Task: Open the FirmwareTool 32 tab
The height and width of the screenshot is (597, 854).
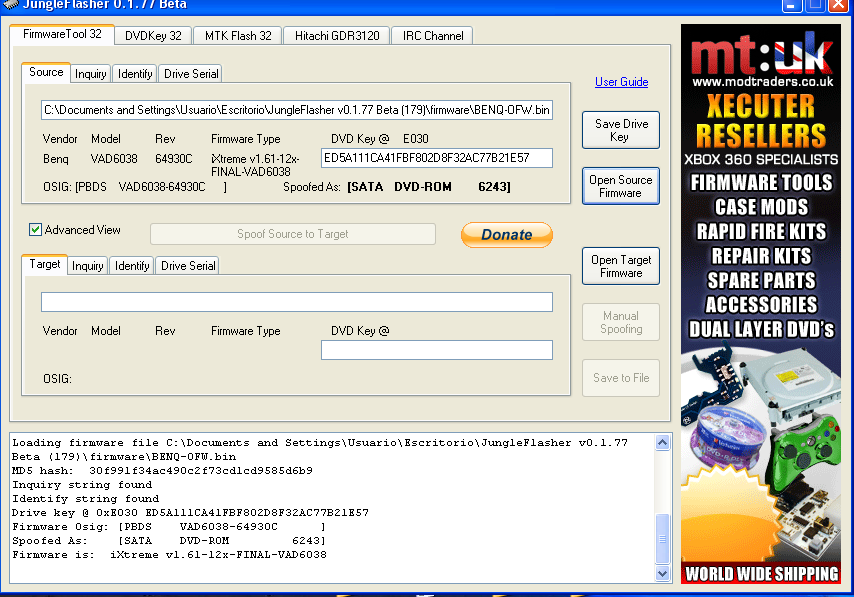Action: tap(62, 34)
